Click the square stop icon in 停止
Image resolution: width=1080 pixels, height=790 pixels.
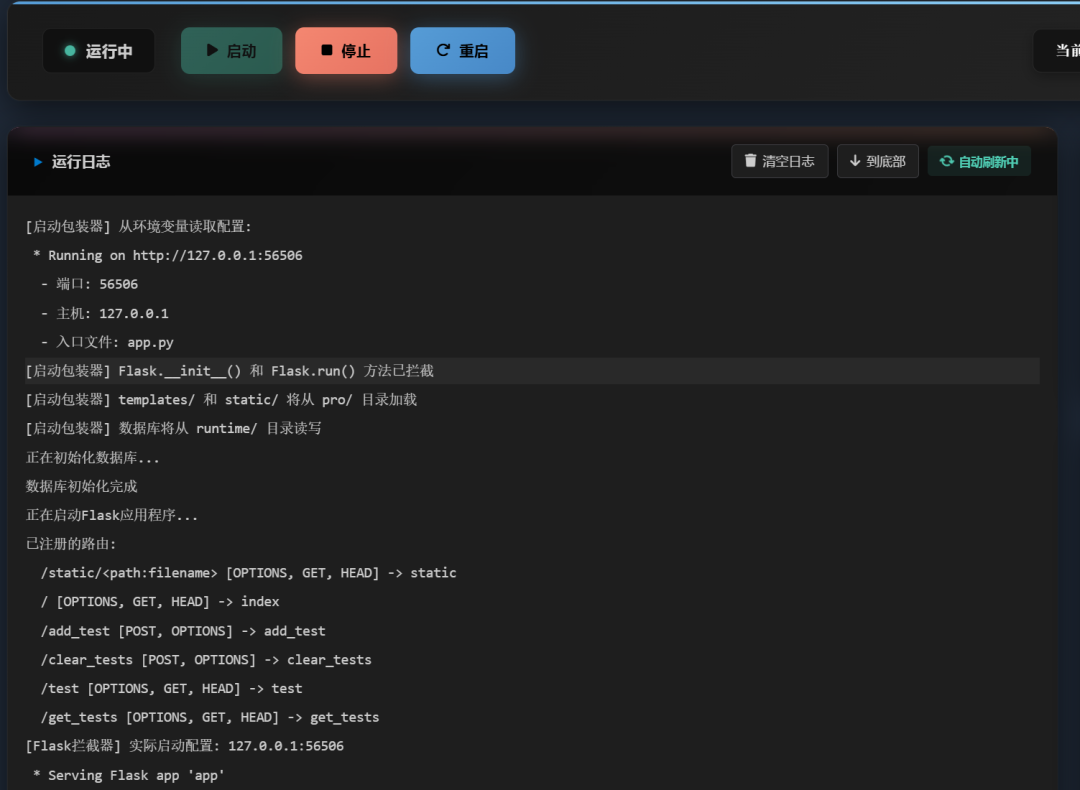pyautogui.click(x=327, y=50)
